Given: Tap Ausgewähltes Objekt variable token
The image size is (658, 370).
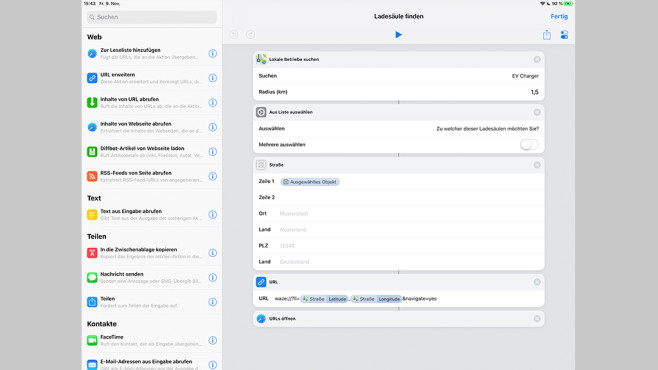Looking at the screenshot, I should (x=310, y=182).
